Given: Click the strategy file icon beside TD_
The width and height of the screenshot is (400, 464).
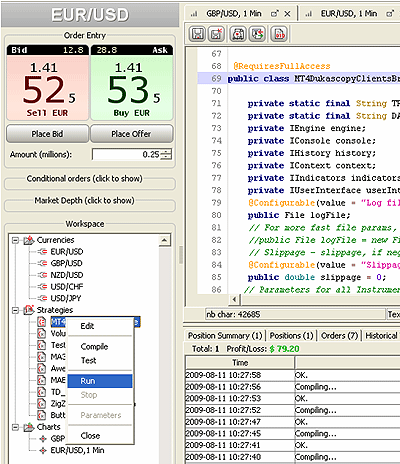Looking at the screenshot, I should (41, 392).
